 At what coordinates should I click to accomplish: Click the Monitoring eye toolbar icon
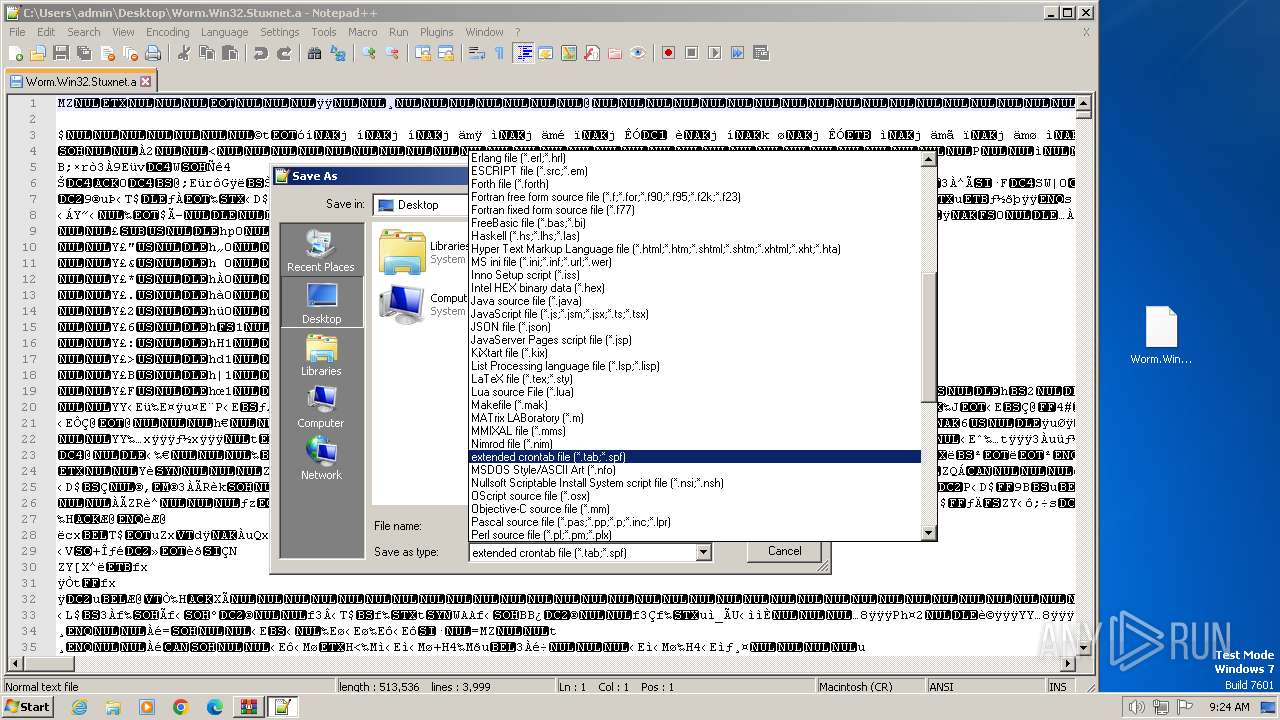(x=638, y=53)
